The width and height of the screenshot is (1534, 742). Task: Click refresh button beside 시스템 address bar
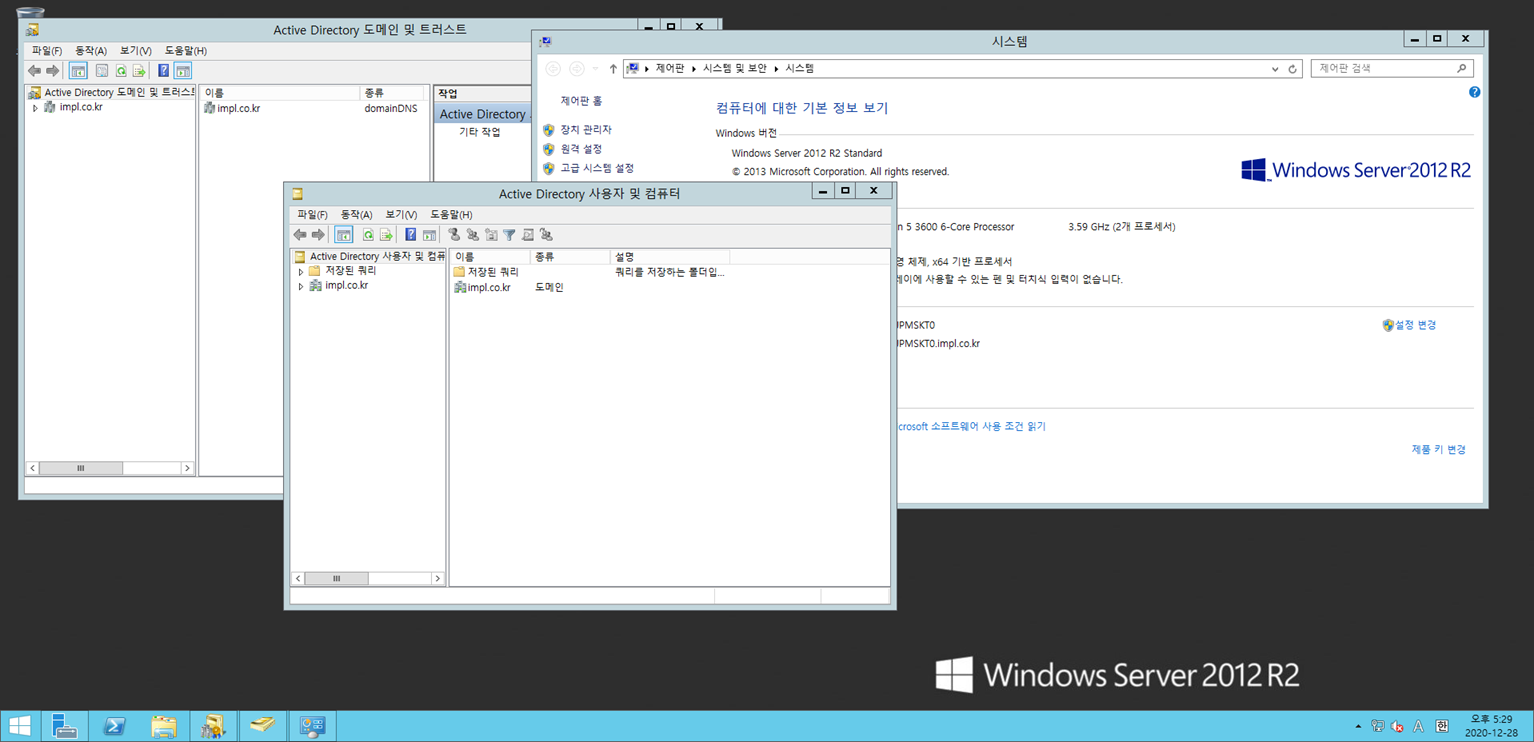pyautogui.click(x=1292, y=69)
